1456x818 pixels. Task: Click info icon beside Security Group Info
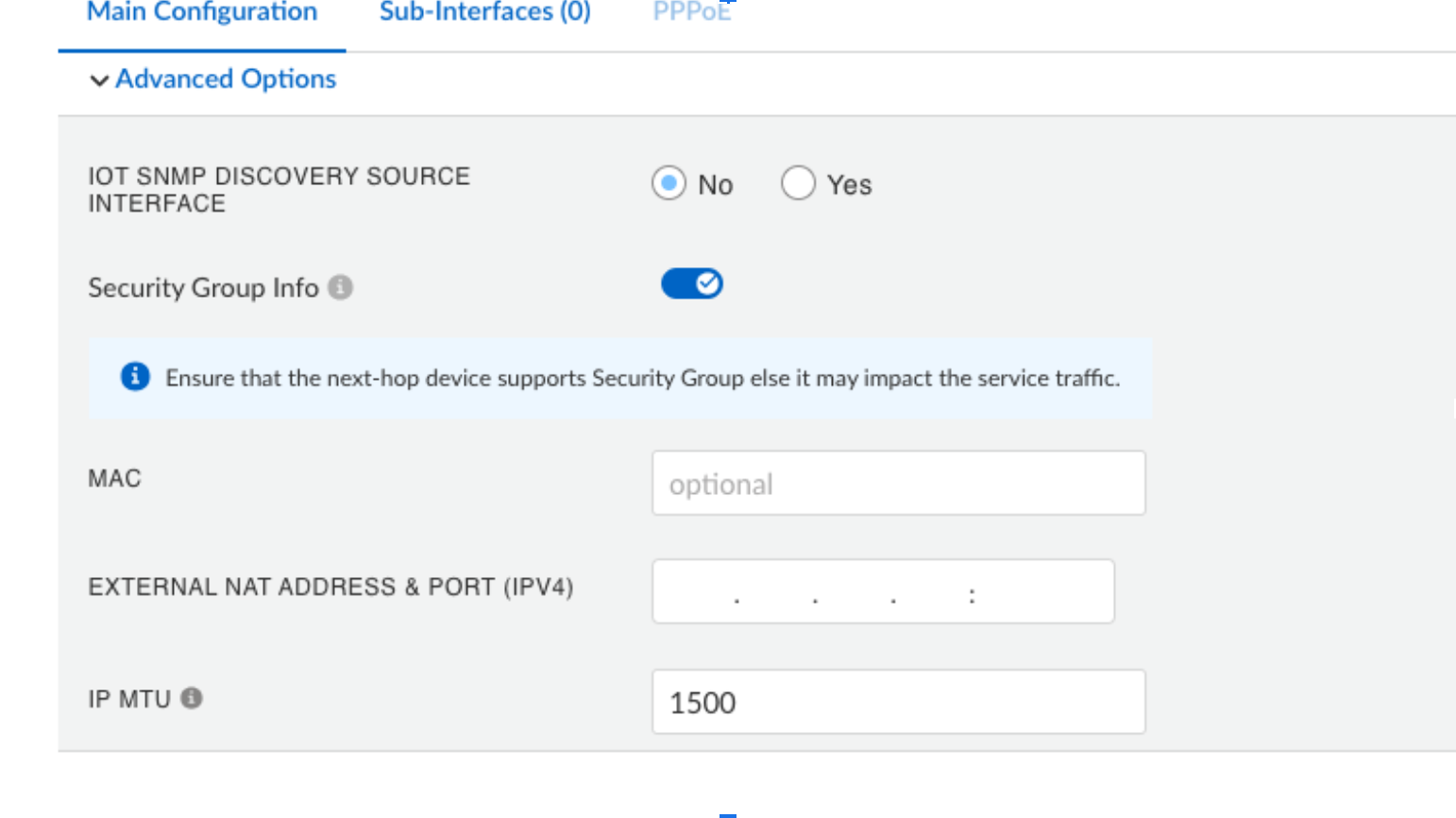click(x=341, y=287)
